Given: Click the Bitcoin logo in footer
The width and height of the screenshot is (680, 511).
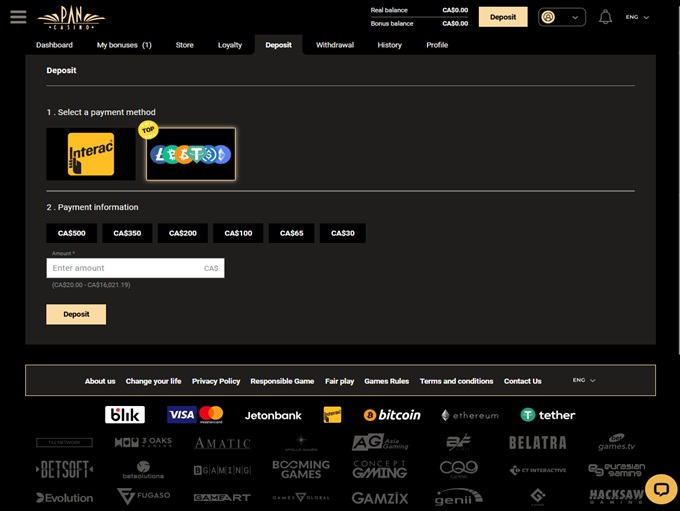Looking at the screenshot, I should point(392,415).
